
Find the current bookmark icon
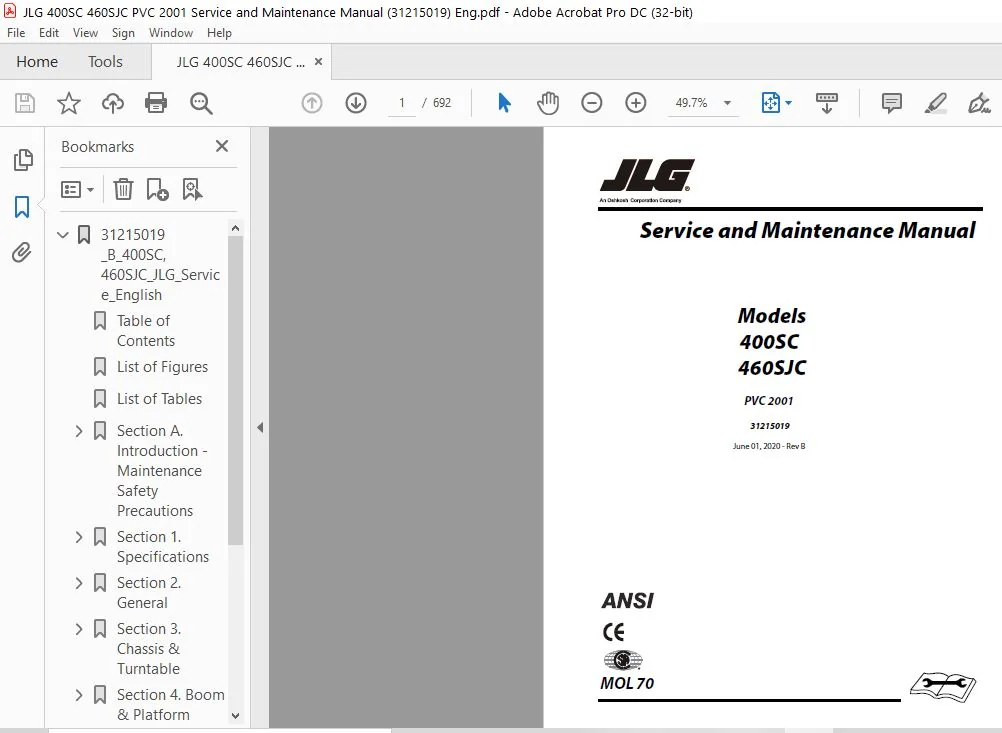[192, 189]
